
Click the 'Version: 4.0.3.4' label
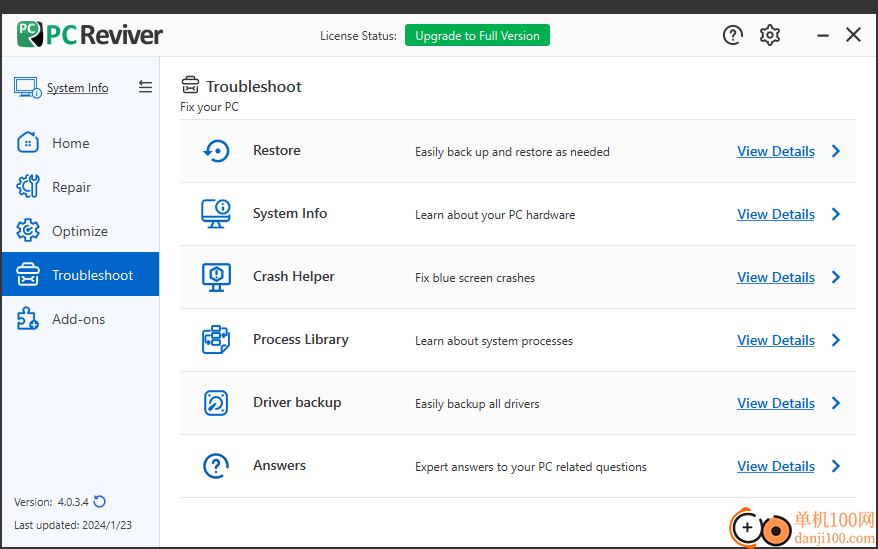click(51, 502)
